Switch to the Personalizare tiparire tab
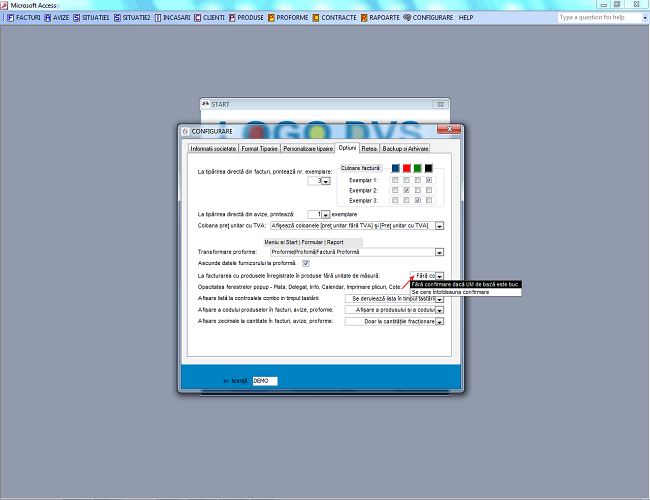The height and width of the screenshot is (500, 650). pos(308,148)
